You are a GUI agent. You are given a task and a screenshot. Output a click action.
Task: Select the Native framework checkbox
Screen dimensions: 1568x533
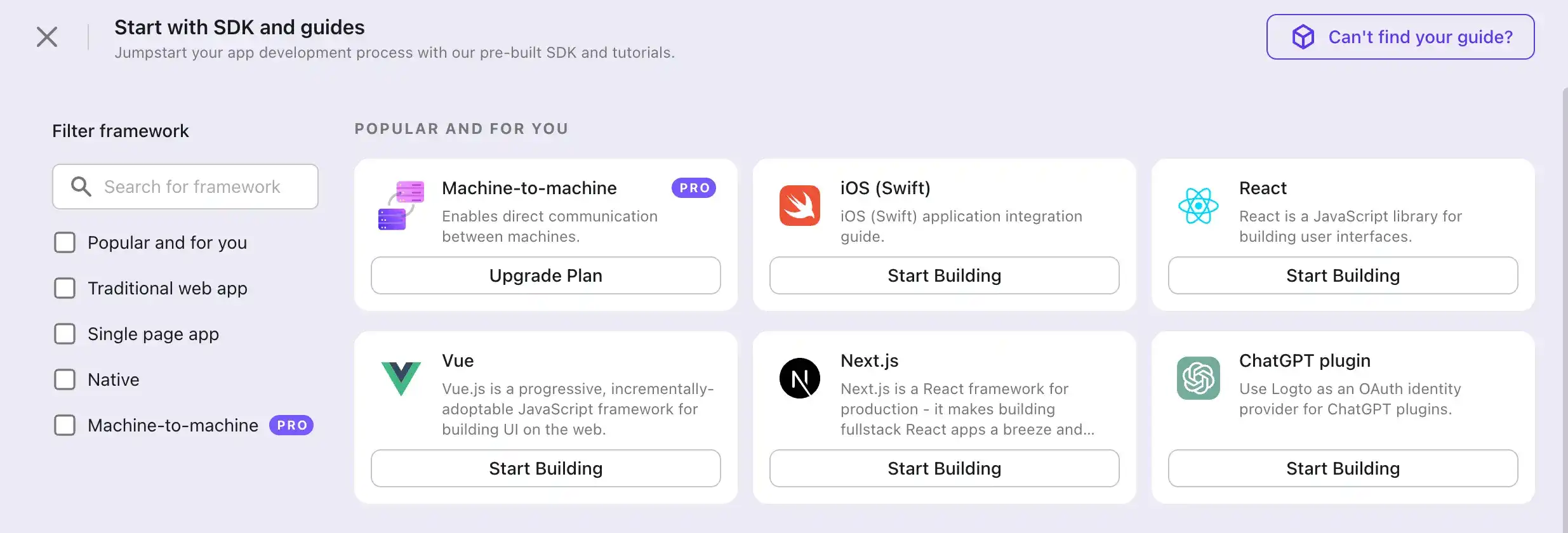tap(65, 379)
